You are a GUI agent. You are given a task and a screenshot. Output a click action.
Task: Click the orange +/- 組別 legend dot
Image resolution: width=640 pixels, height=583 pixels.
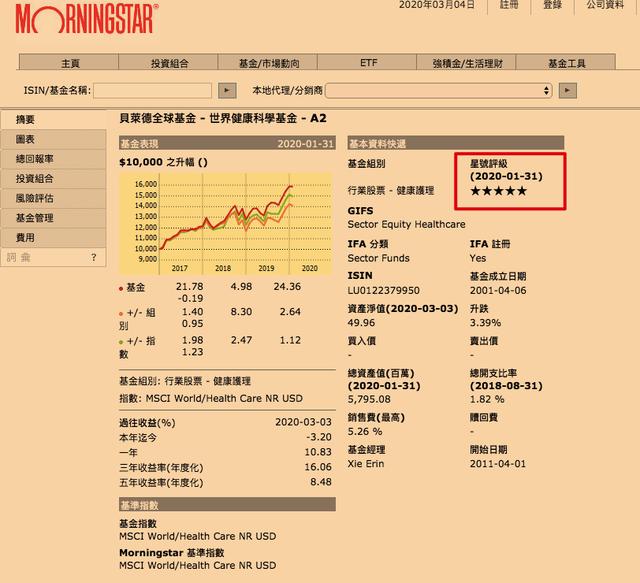[121, 314]
